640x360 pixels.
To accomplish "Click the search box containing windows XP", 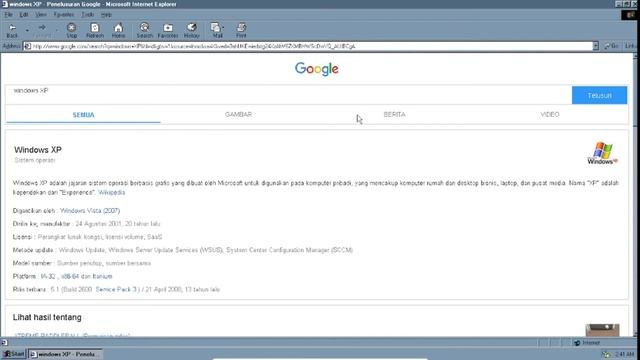I will coord(289,95).
